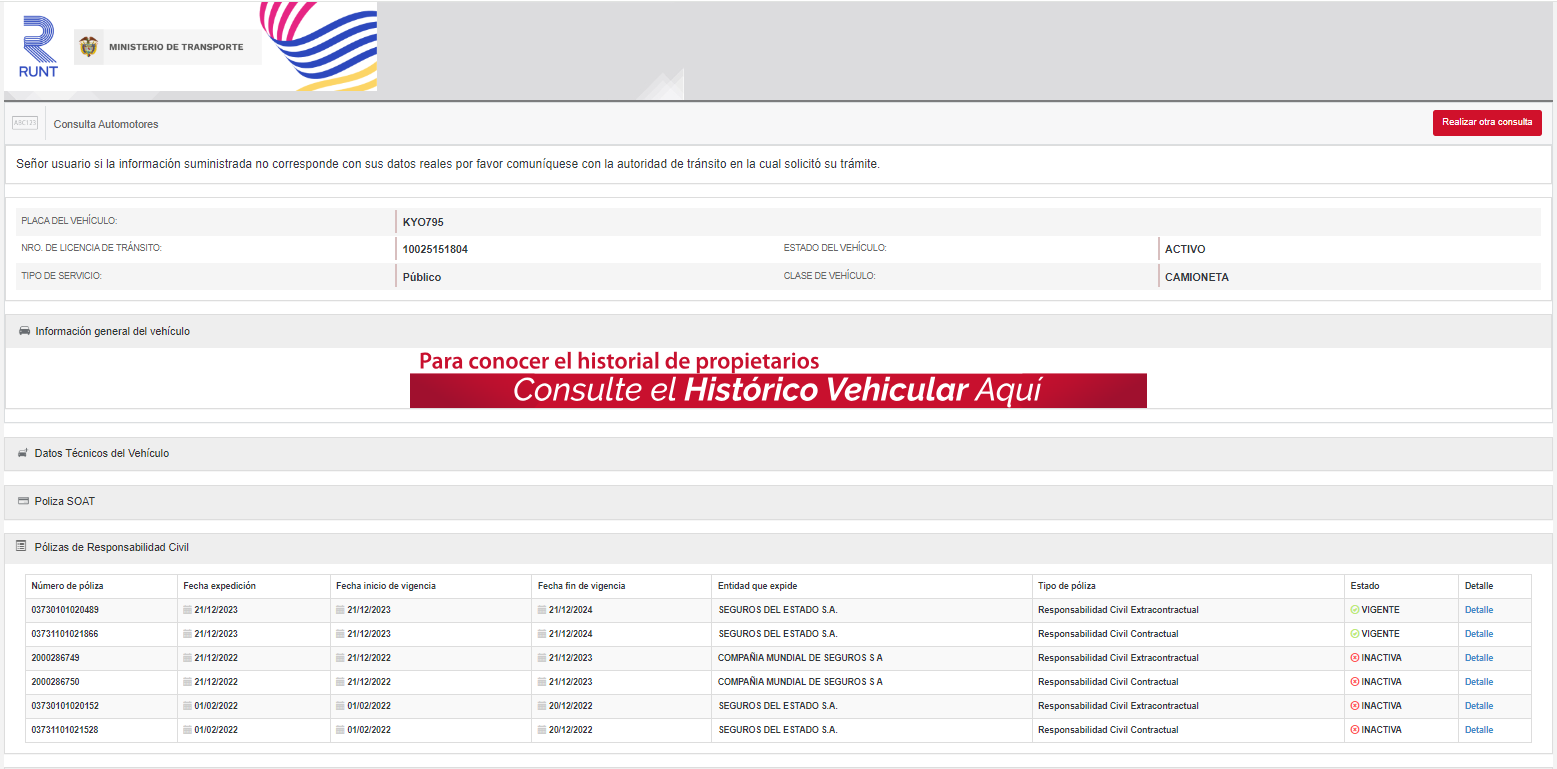Click the card icon beside Poliza SOAT
1557x769 pixels.
coord(24,501)
